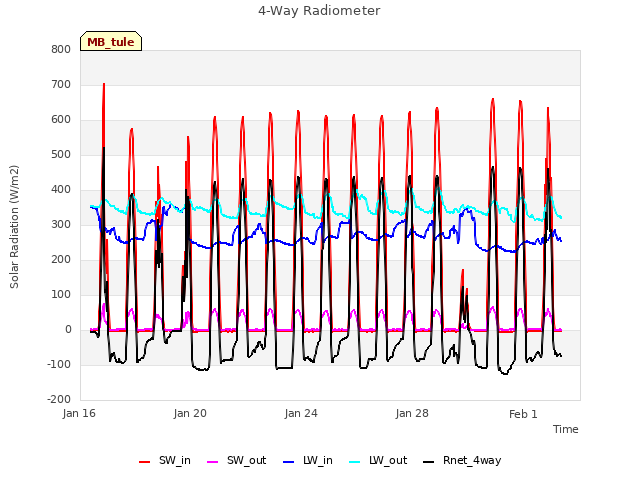
Task: Click the Jan 16 x-axis tick label
Action: pos(79,413)
